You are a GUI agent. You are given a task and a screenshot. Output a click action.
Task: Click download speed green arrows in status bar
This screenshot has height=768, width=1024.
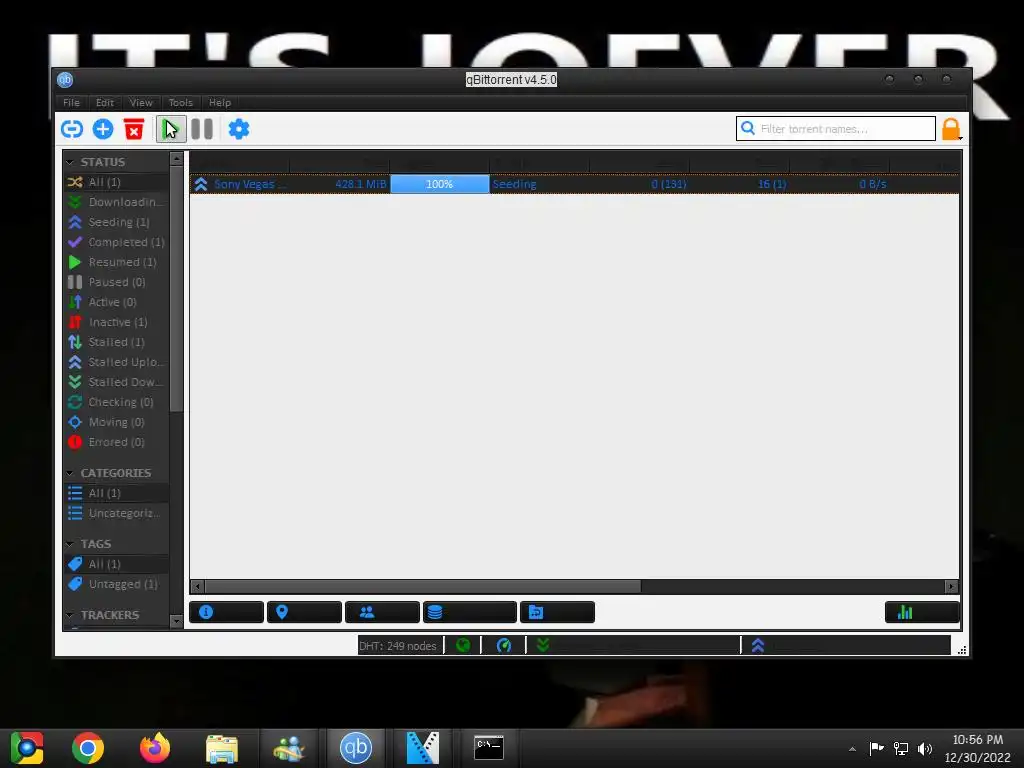pos(542,645)
